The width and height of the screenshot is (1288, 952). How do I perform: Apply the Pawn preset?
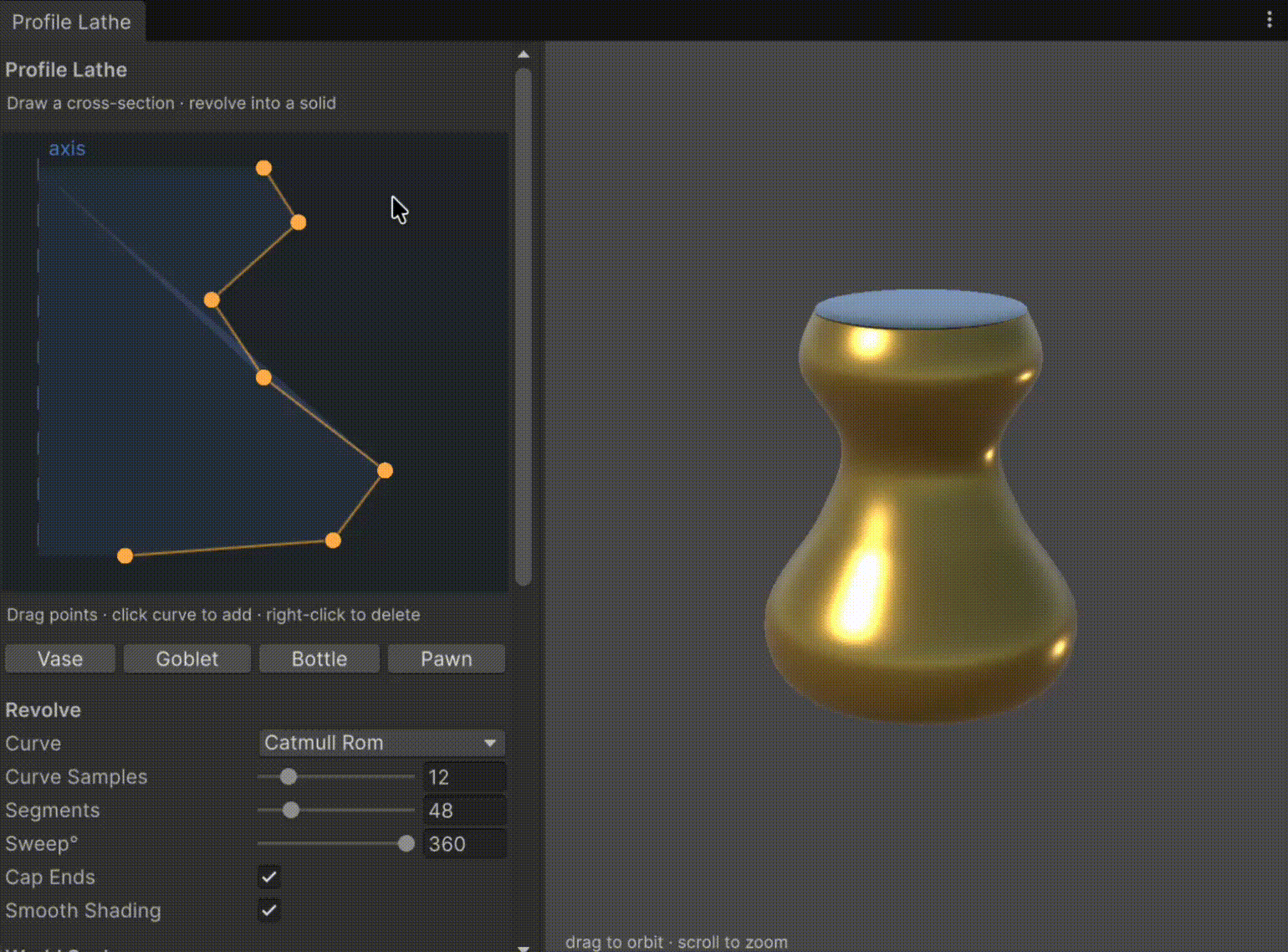[447, 658]
